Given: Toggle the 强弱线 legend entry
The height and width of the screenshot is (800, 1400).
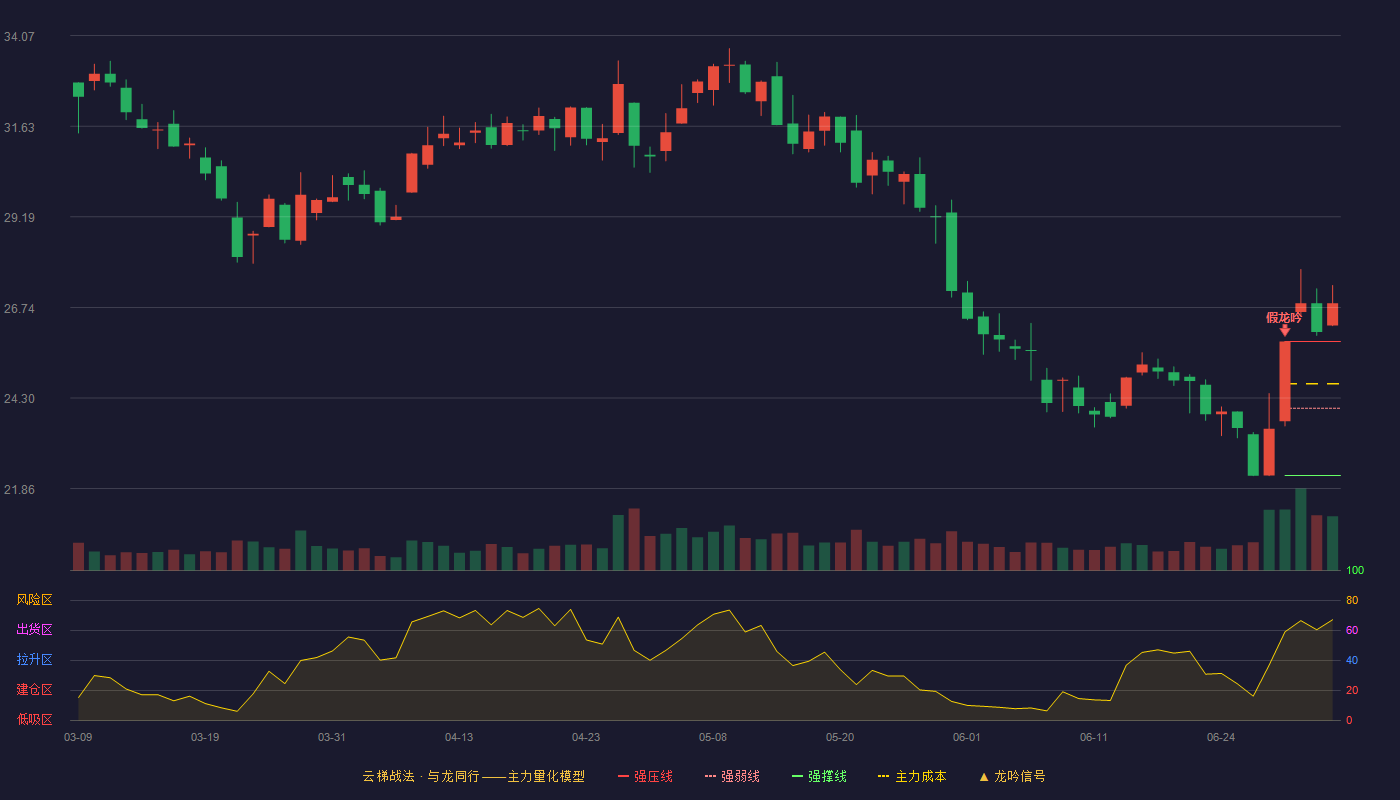Looking at the screenshot, I should pyautogui.click(x=732, y=776).
